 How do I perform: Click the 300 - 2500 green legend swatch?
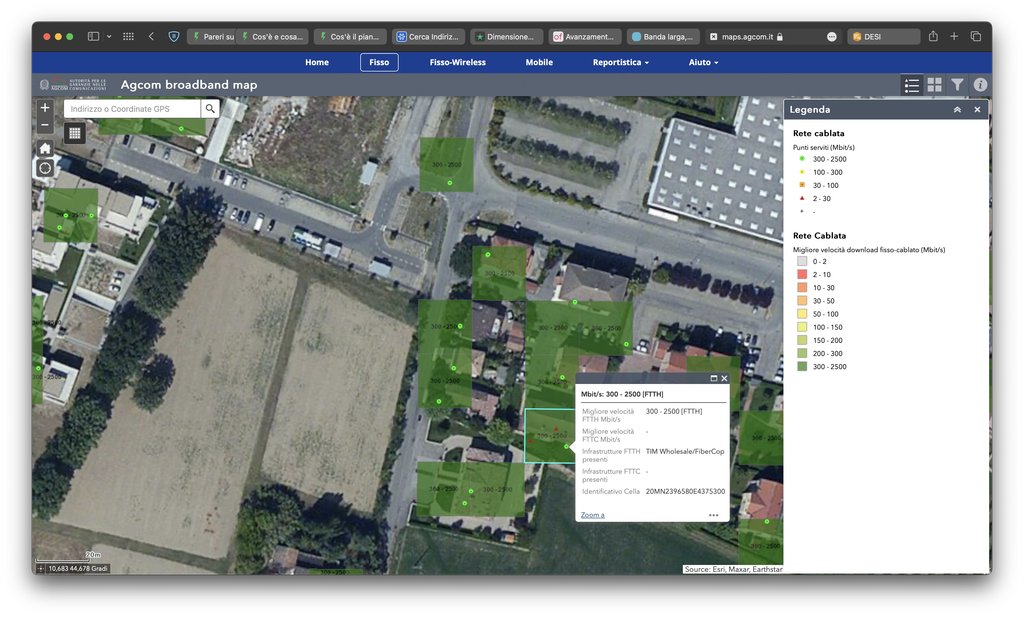coord(802,367)
